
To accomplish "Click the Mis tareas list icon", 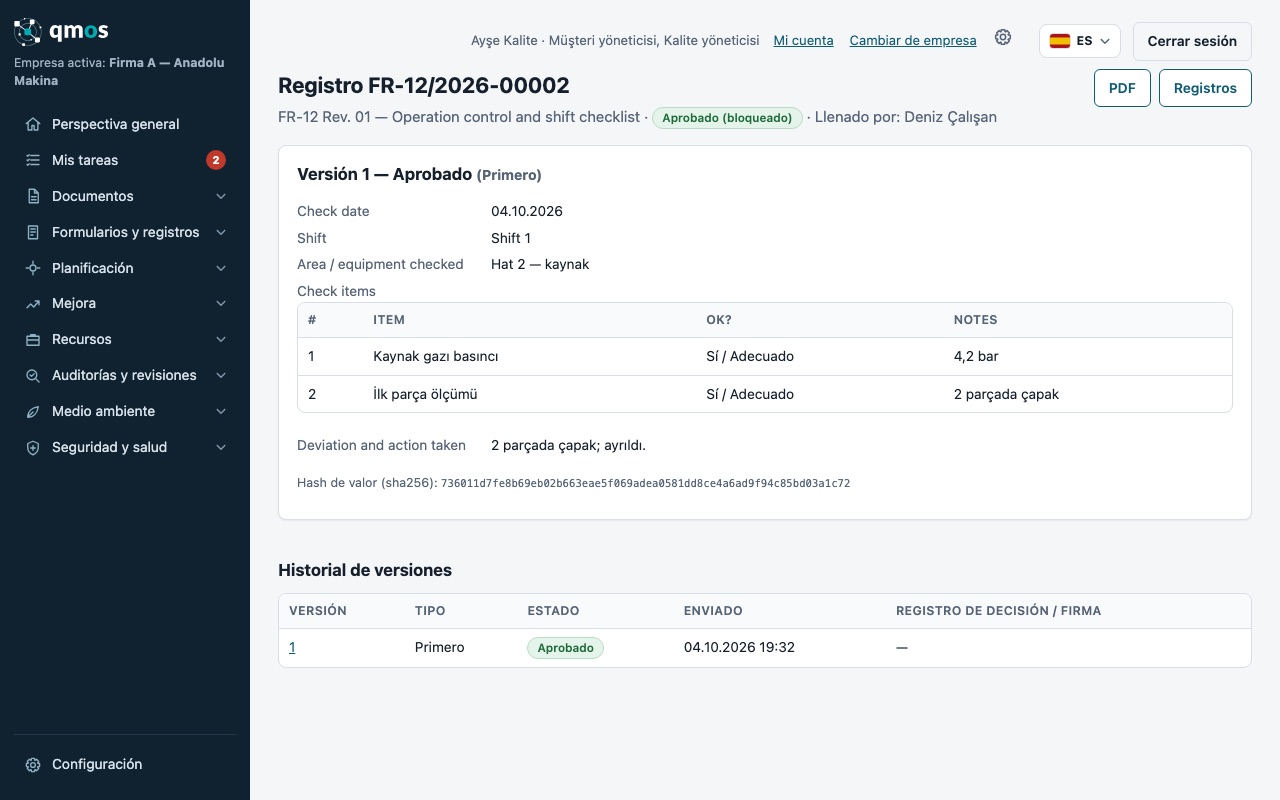I will 33,160.
